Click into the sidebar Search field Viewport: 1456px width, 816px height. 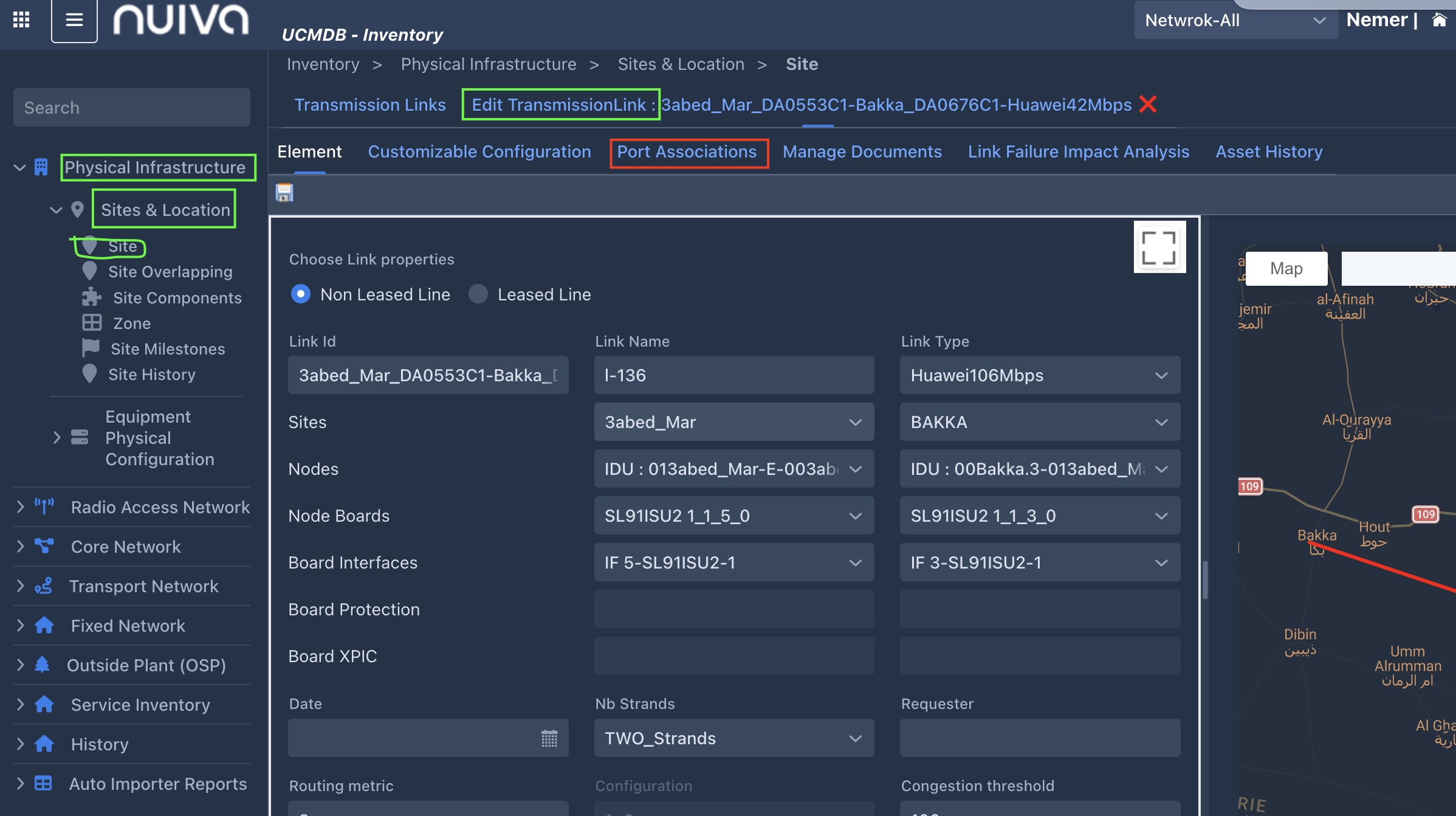pos(132,108)
